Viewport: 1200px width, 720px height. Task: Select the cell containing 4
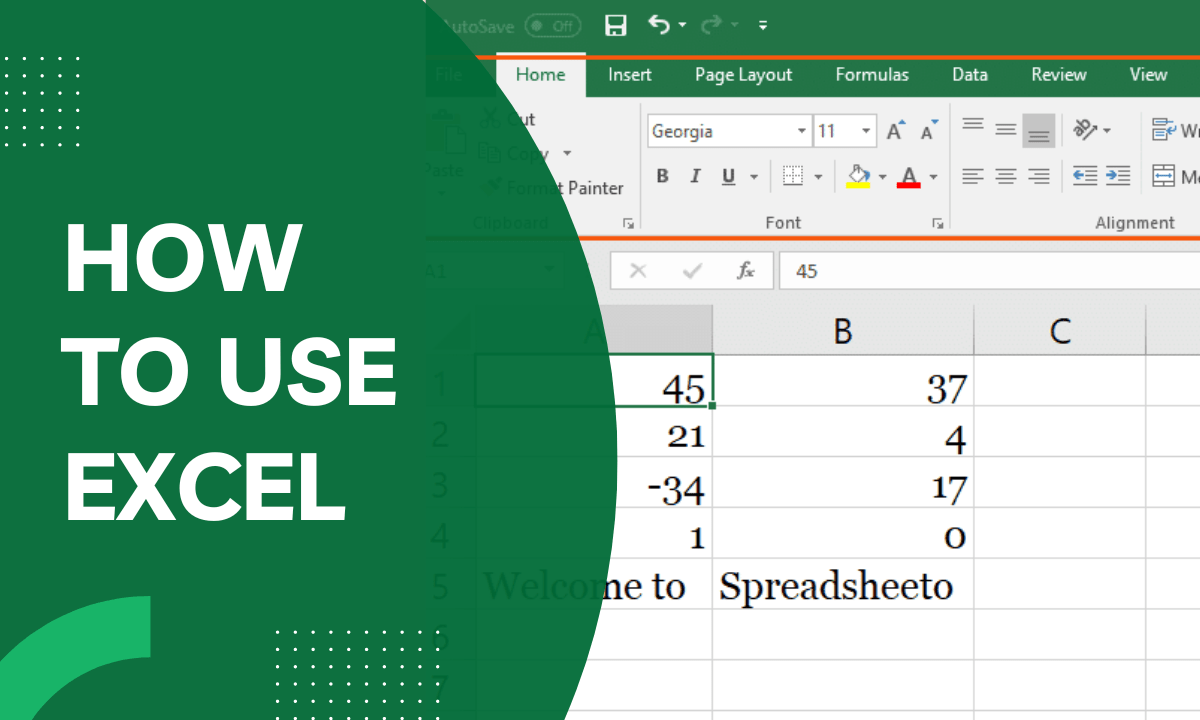pyautogui.click(x=843, y=432)
